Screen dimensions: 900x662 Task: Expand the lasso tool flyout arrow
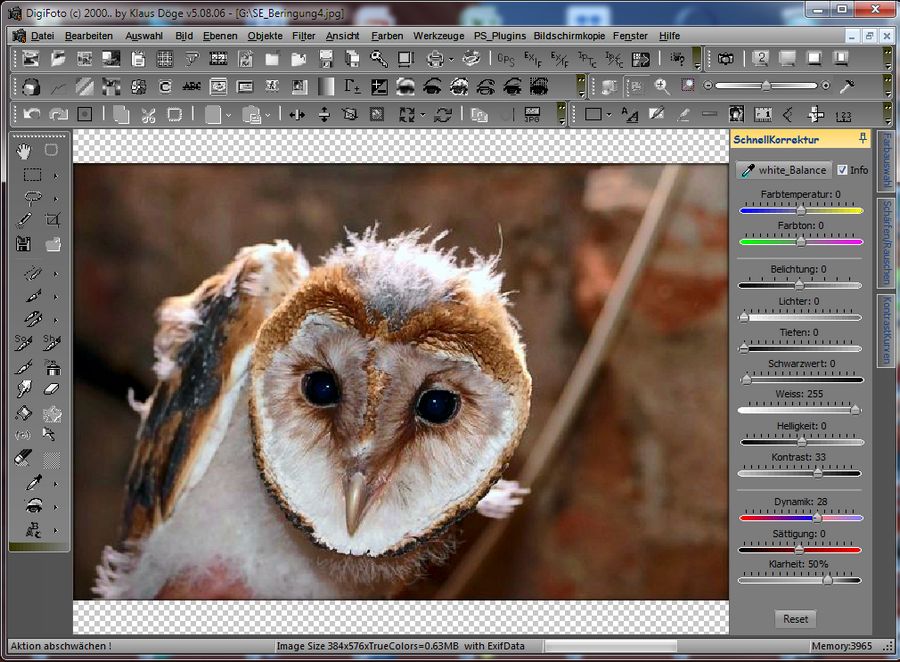55,197
